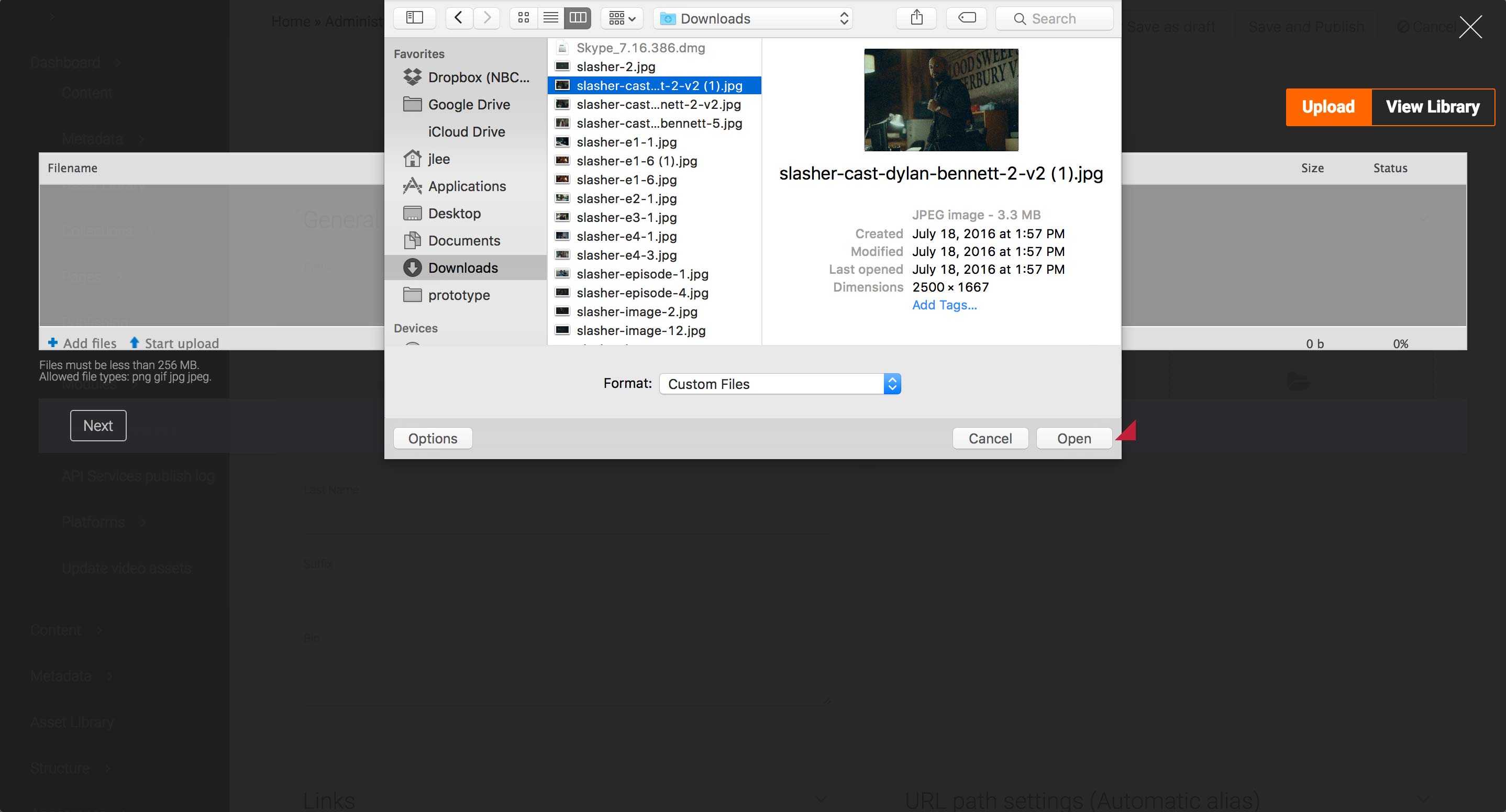Switch to the View Library tab
The height and width of the screenshot is (812, 1506).
pos(1432,107)
